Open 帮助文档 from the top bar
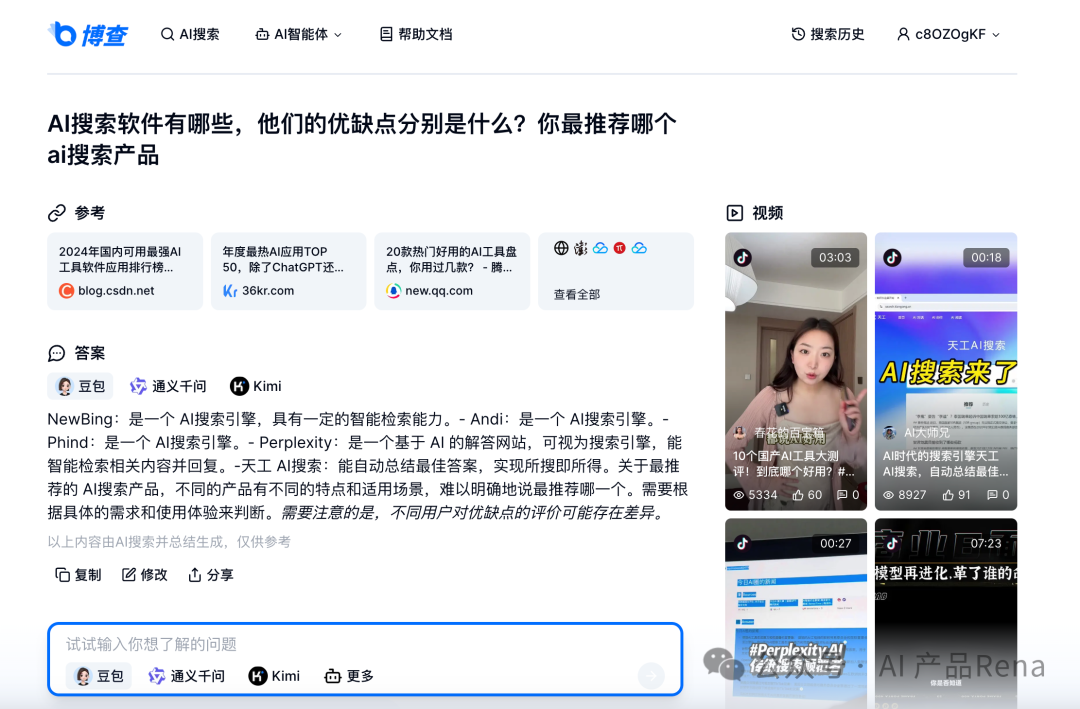 (x=415, y=33)
